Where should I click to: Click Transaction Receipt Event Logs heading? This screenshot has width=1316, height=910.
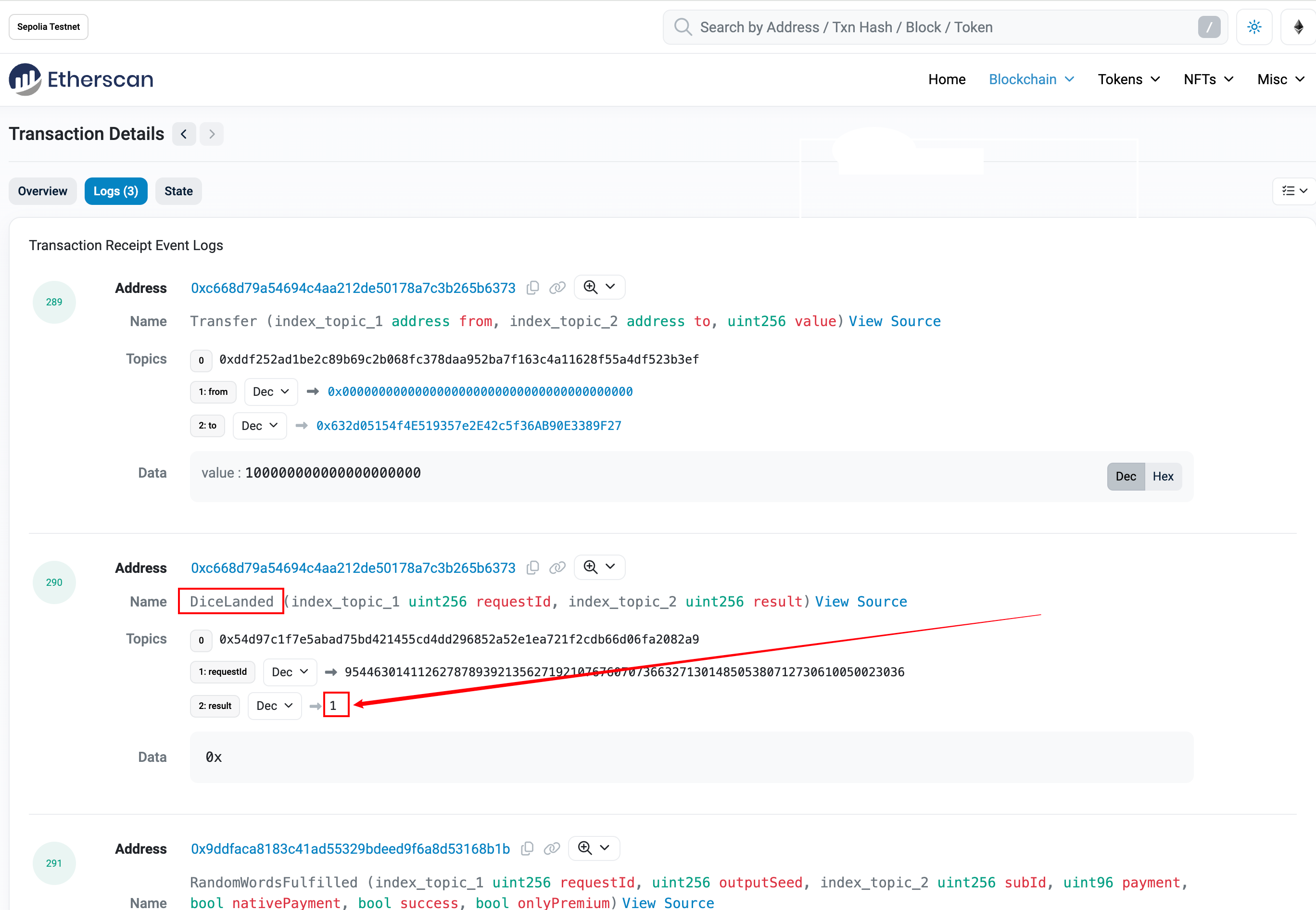click(x=126, y=245)
